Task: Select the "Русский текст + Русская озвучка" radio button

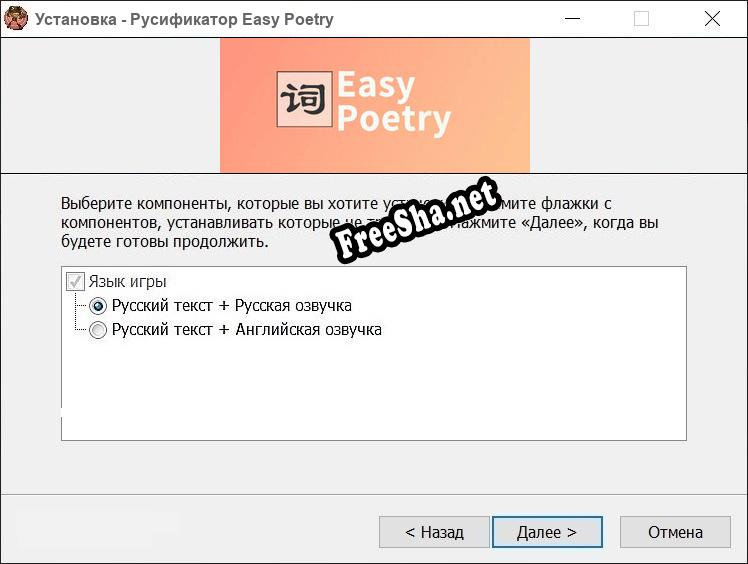Action: pyautogui.click(x=98, y=306)
